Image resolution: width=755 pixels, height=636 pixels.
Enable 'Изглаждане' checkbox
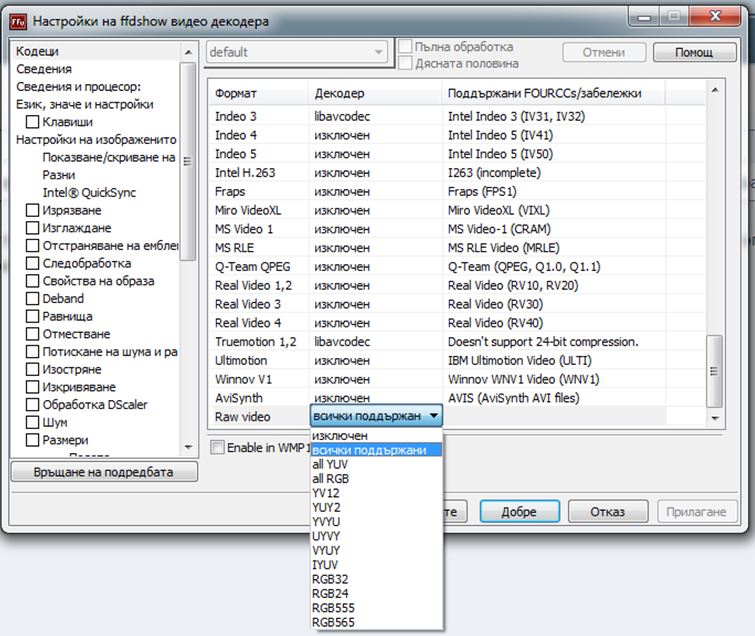click(32, 228)
